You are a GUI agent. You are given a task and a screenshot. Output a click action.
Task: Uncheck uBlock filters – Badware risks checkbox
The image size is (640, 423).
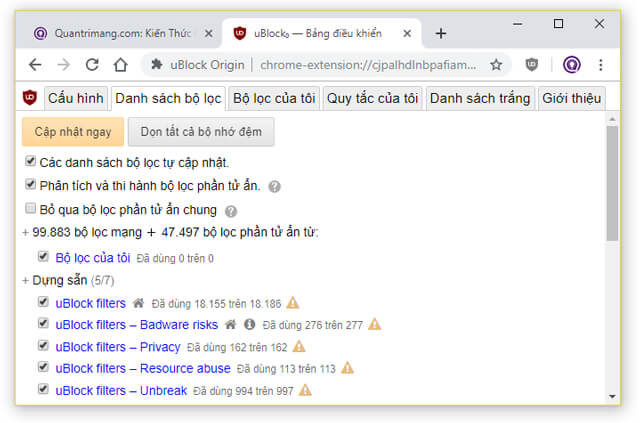pos(43,323)
